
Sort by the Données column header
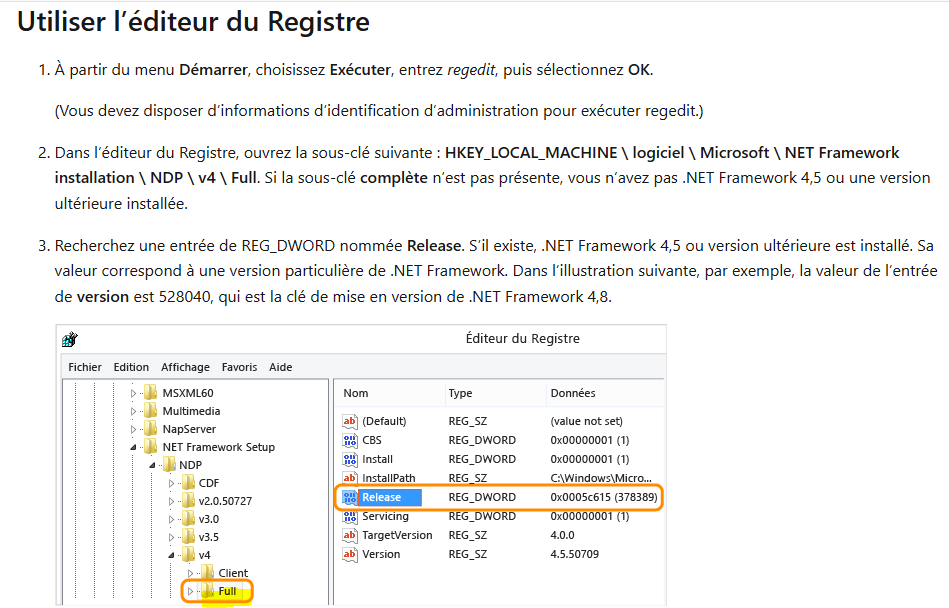pyautogui.click(x=573, y=393)
